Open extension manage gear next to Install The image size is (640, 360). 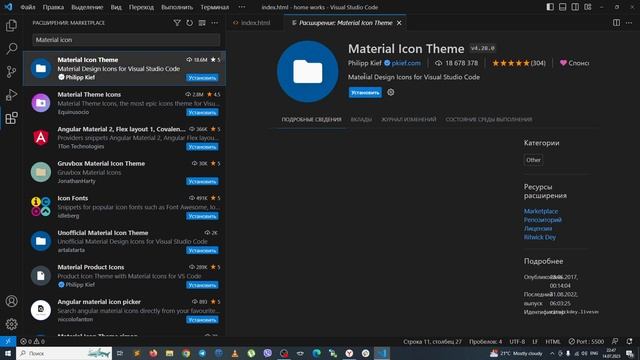[391, 93]
